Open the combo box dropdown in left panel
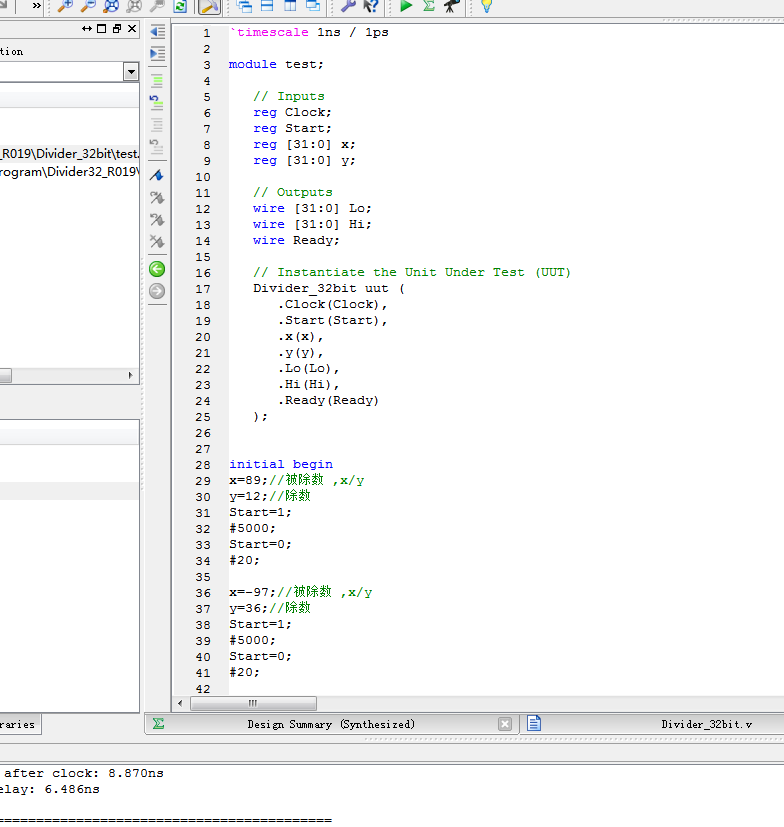This screenshot has width=784, height=827. coord(130,72)
